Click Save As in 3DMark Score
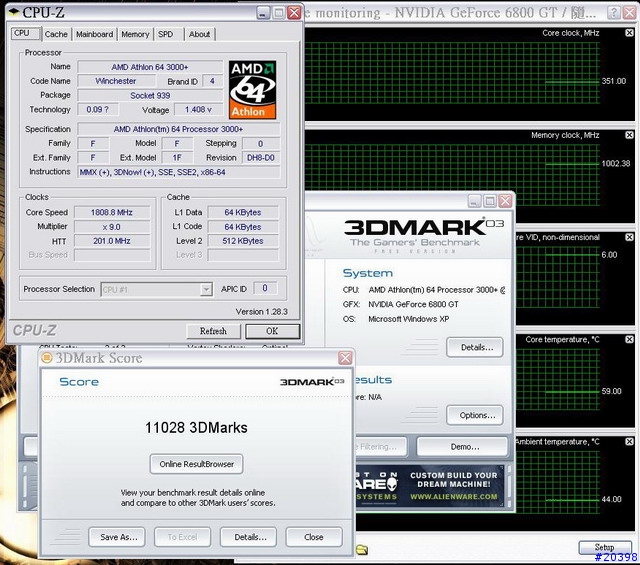The height and width of the screenshot is (565, 640). (119, 537)
